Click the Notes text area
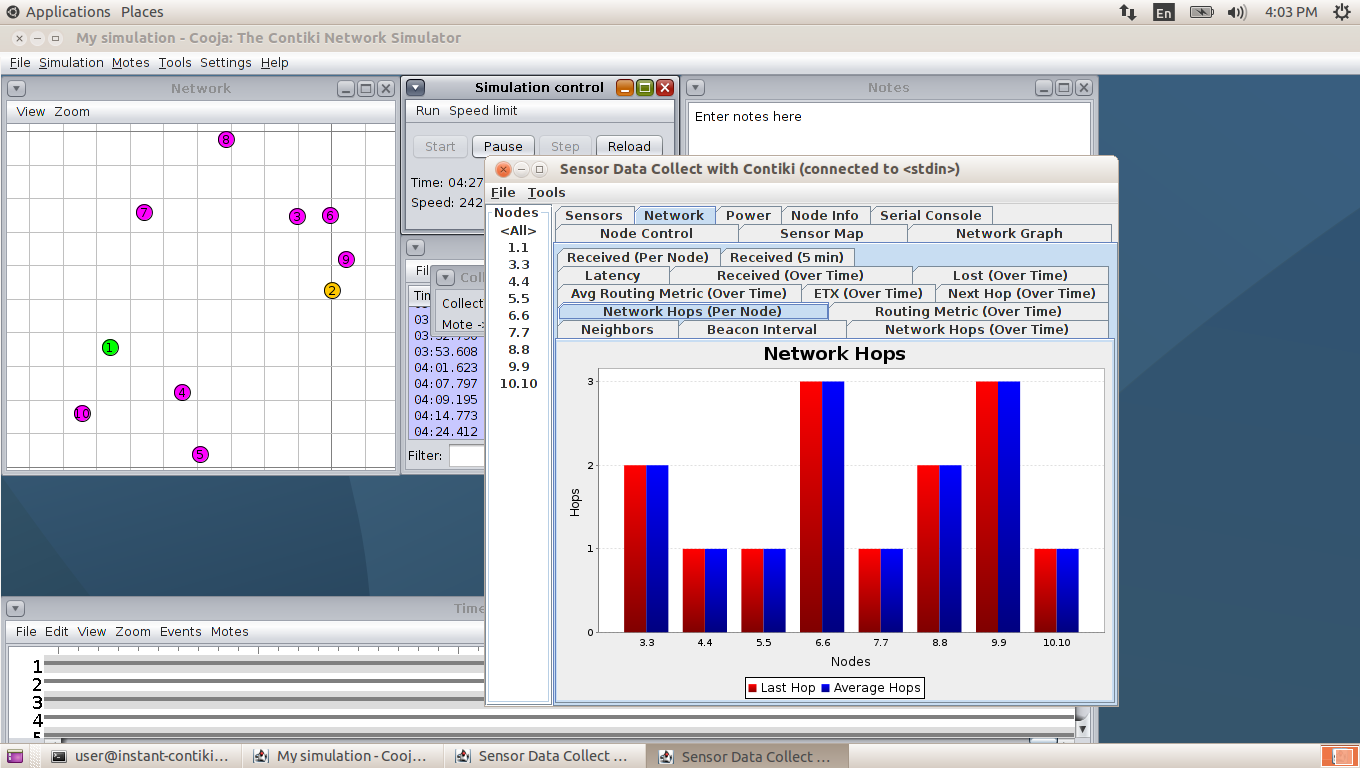The height and width of the screenshot is (768, 1360). coord(889,130)
